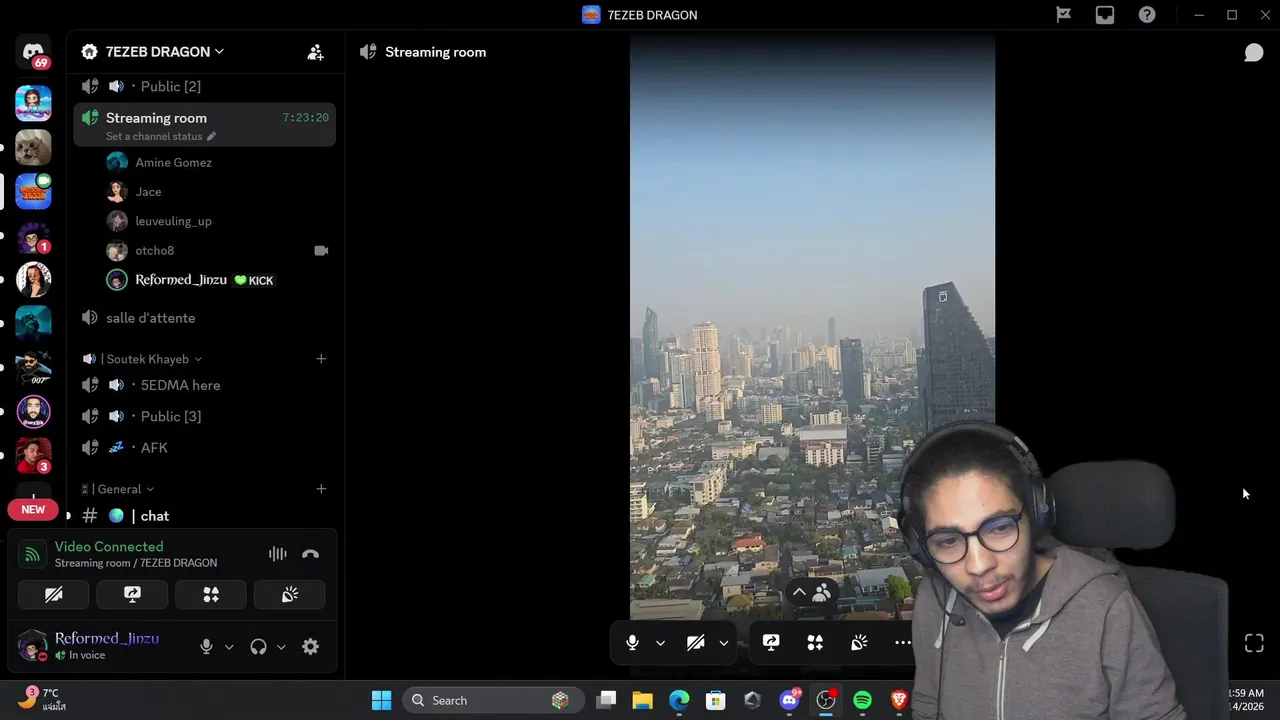The image size is (1280, 720).
Task: Open soundboard in voice panel
Action: click(x=289, y=594)
